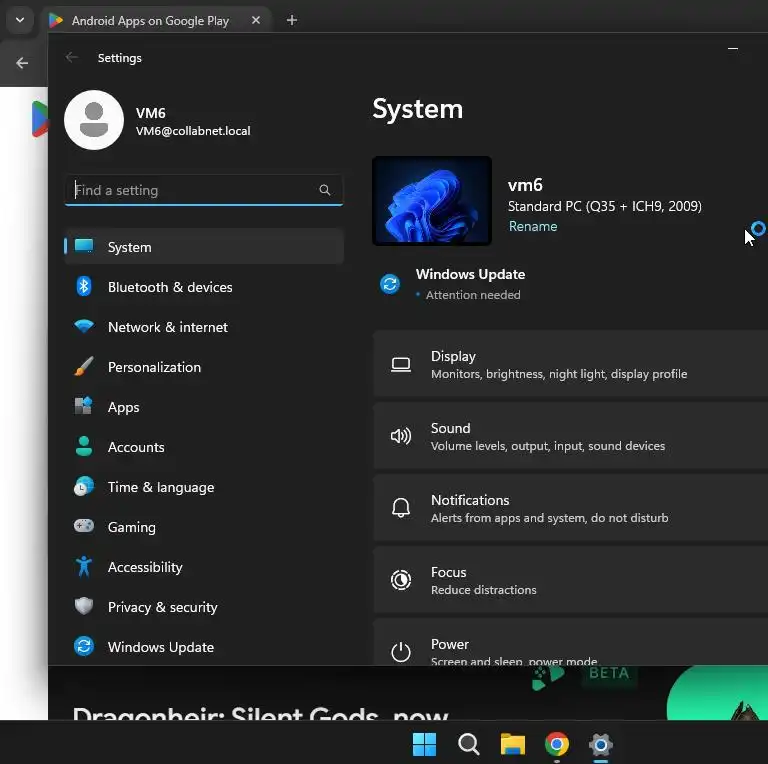Click the Focus timer icon

pyautogui.click(x=401, y=580)
